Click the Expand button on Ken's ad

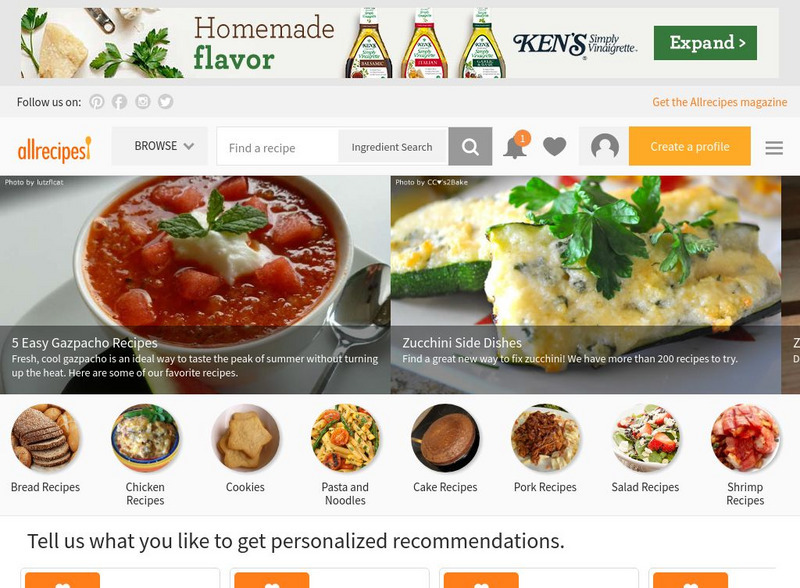705,43
